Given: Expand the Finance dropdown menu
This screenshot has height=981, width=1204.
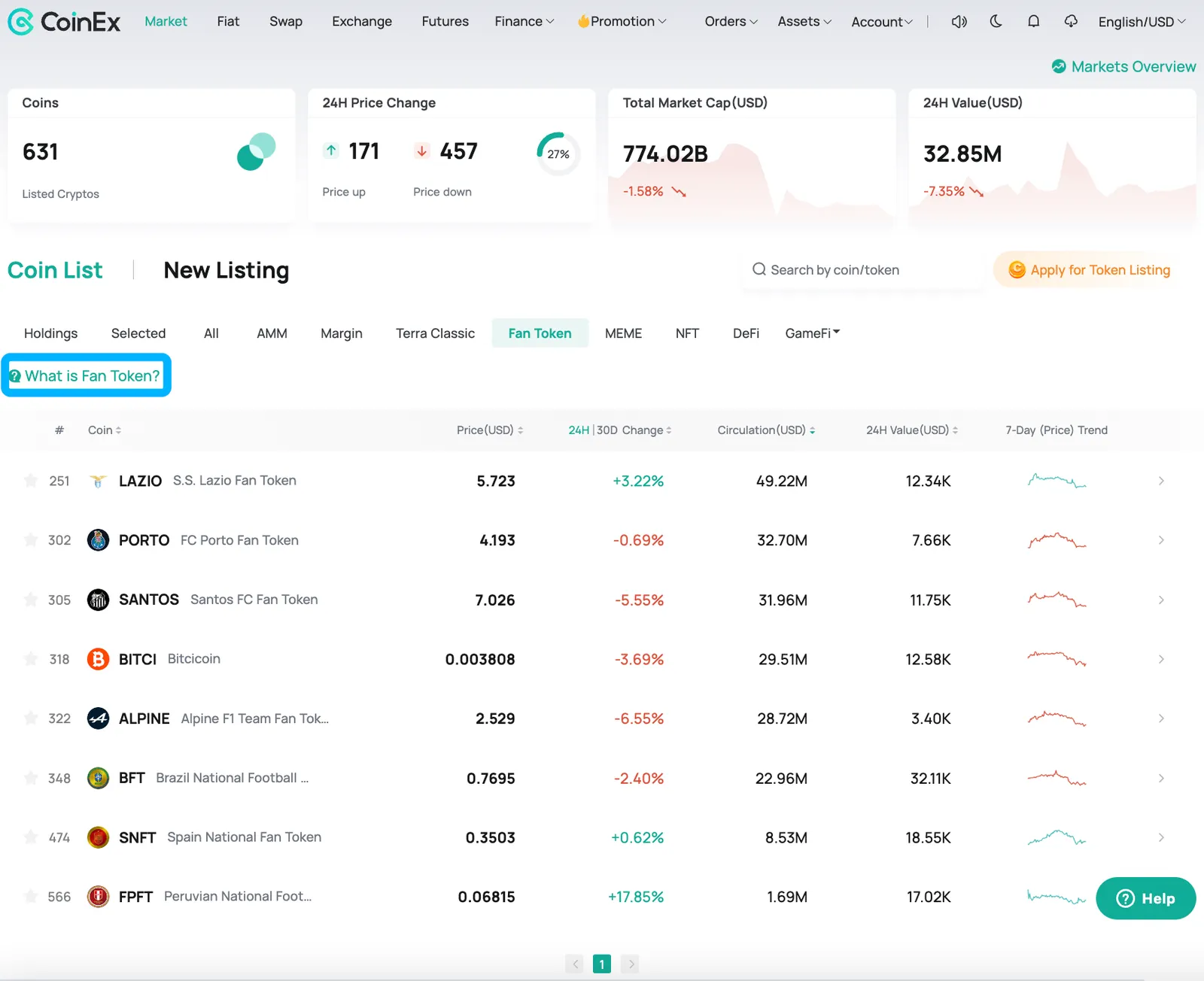Looking at the screenshot, I should [x=524, y=22].
